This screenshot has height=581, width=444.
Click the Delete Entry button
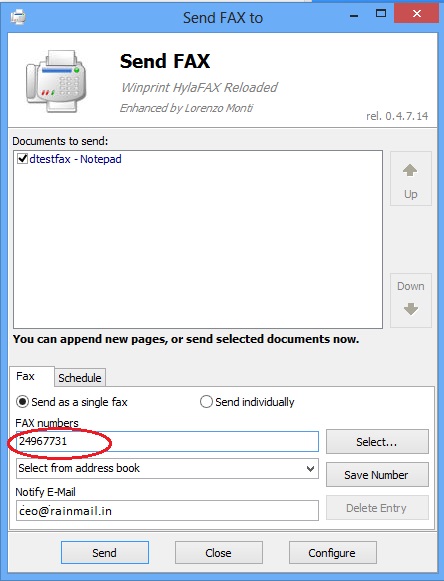click(x=377, y=507)
